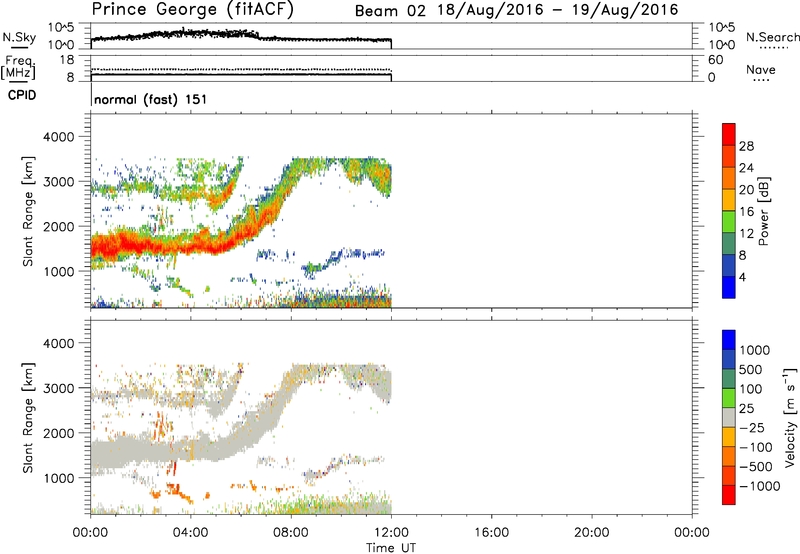Viewport: 800px width, 554px height.
Task: Click the red top segment of Power colorbar
Action: pyautogui.click(x=729, y=135)
